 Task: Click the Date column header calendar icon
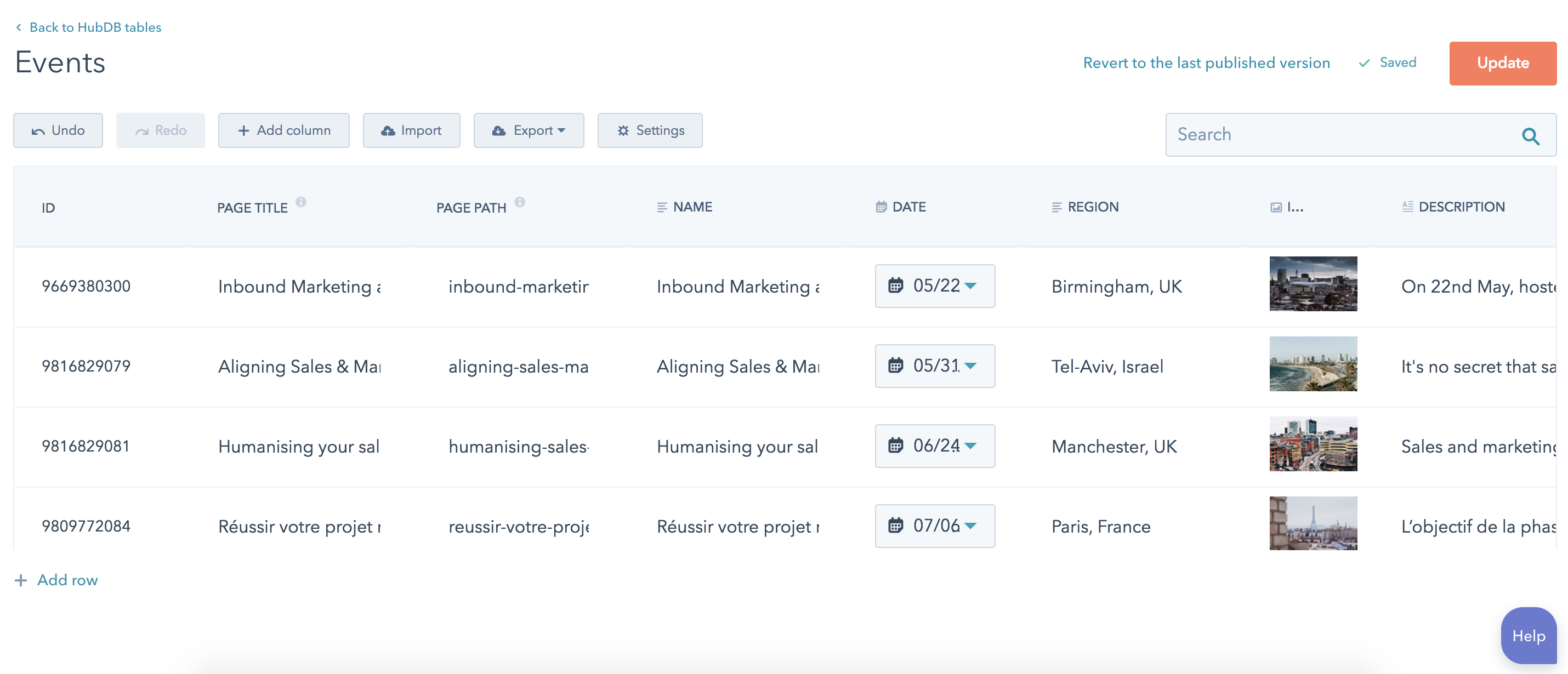click(881, 207)
